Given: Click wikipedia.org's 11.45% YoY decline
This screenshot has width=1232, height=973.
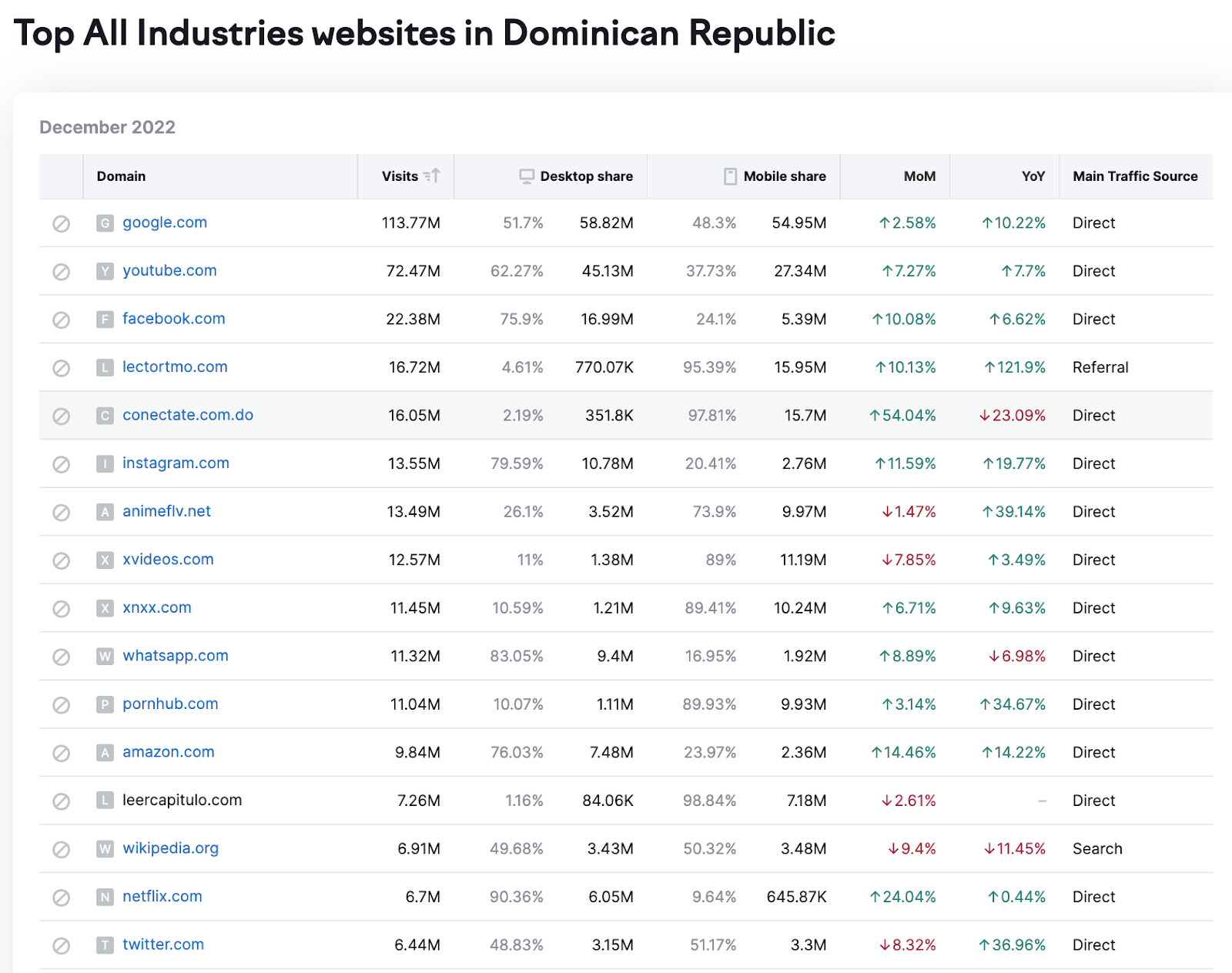Looking at the screenshot, I should coord(1014,848).
